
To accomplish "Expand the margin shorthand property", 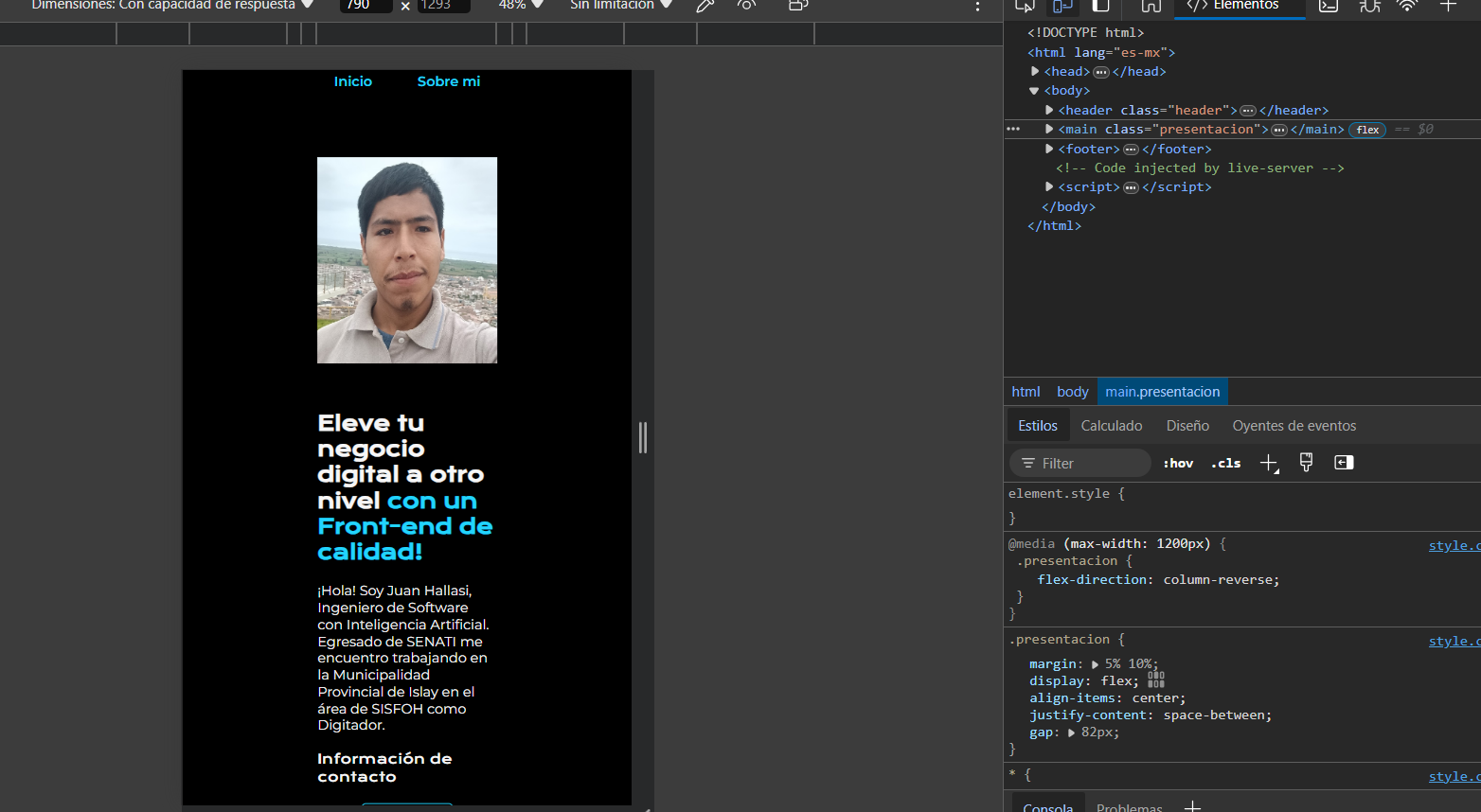I will click(1095, 664).
